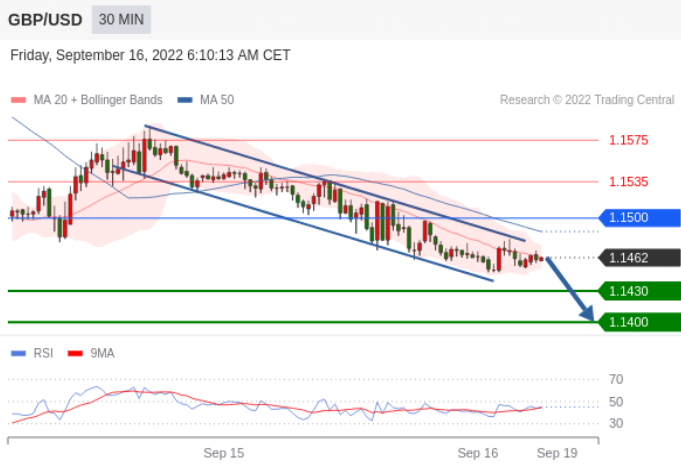Click the blue RSI legend swatch
Viewport: 681px width, 468px height.
18,353
